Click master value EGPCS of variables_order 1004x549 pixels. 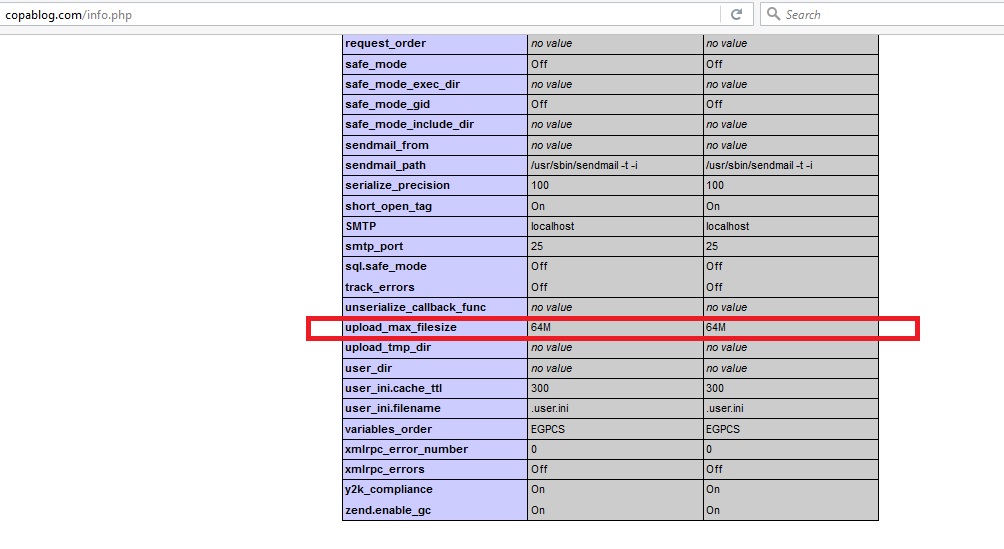click(x=723, y=429)
